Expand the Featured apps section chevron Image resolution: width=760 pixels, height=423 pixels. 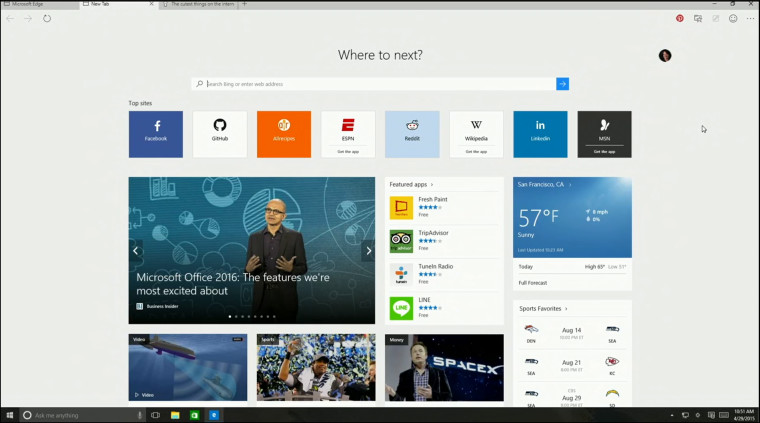click(x=433, y=185)
